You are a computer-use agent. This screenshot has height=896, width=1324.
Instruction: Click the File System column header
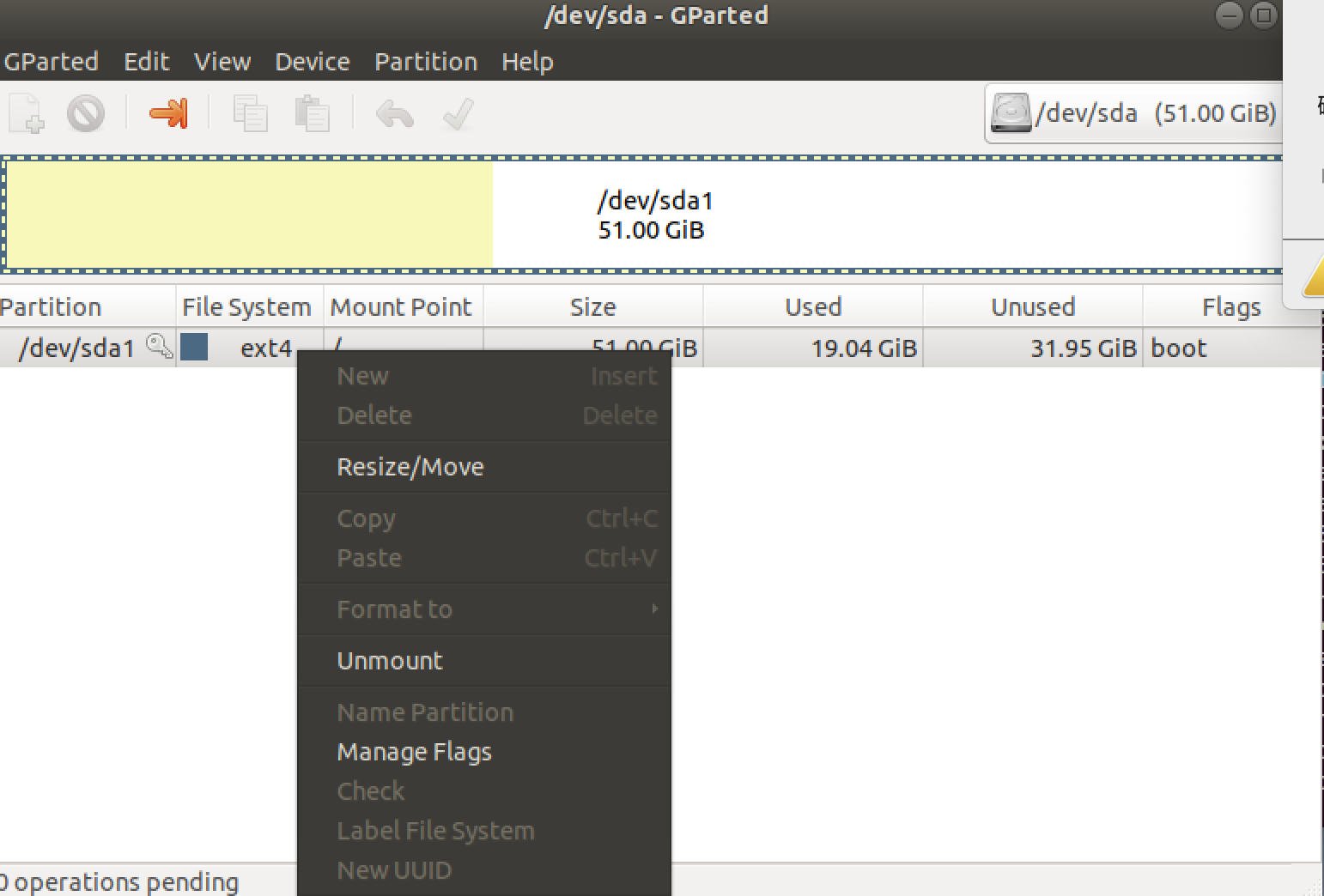pyautogui.click(x=249, y=307)
